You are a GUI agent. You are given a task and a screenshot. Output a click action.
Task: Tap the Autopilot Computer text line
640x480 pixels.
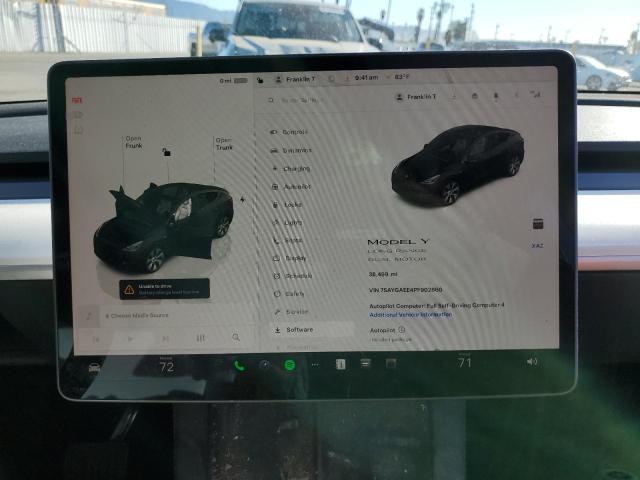tap(437, 305)
